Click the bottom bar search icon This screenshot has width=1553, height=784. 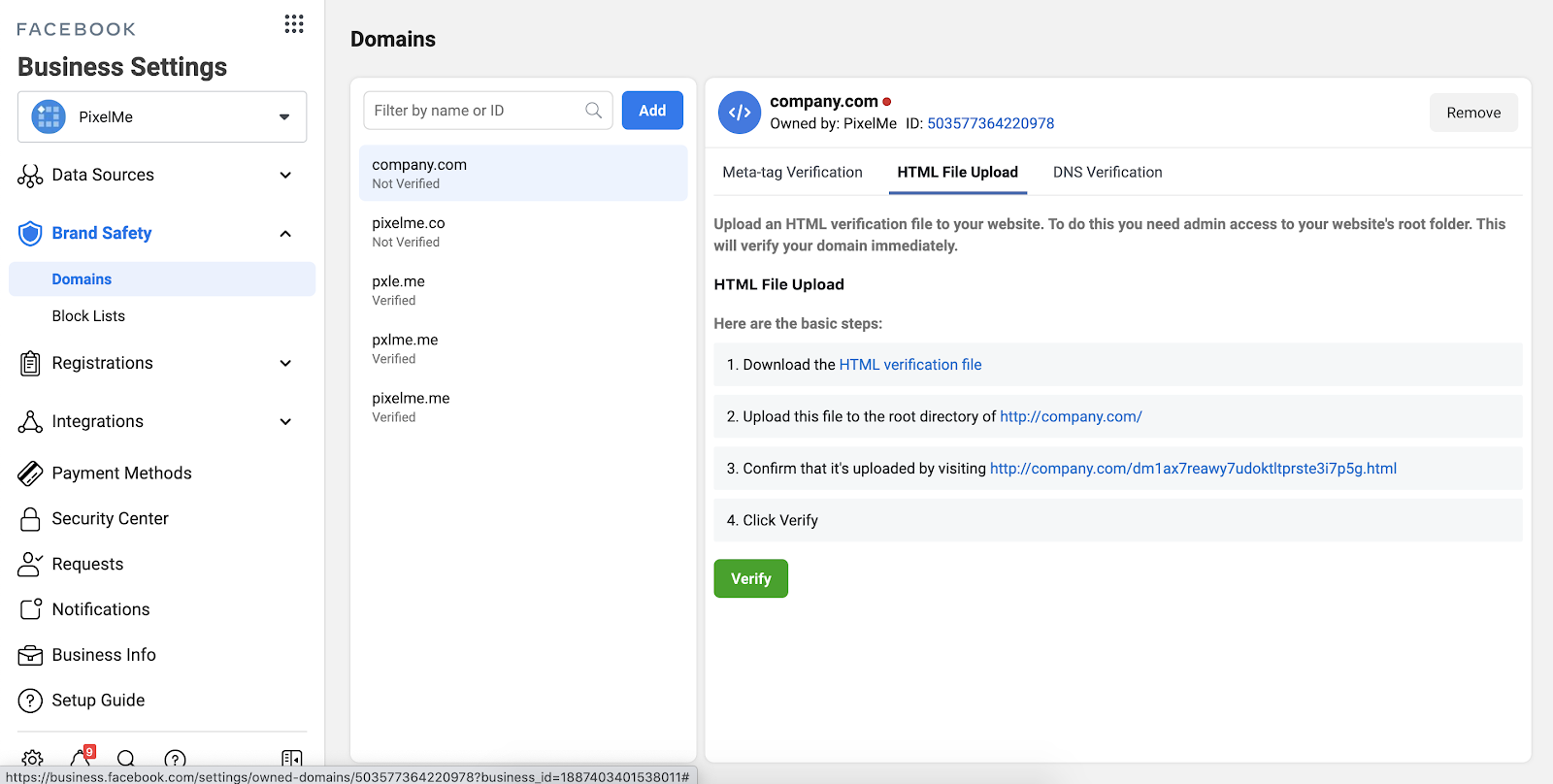click(126, 758)
